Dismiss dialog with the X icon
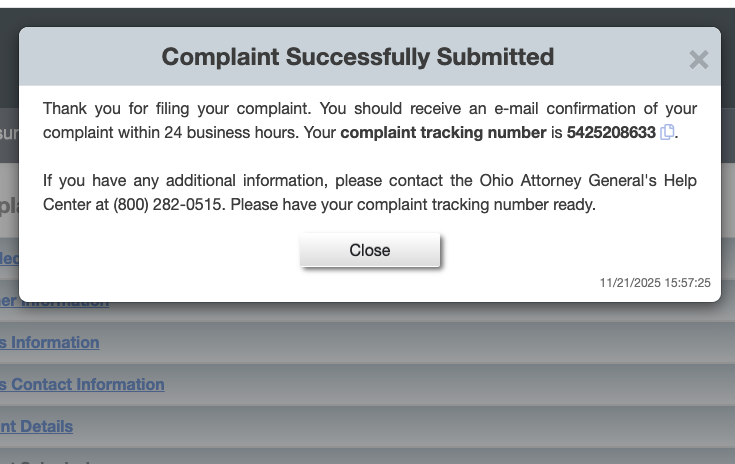The width and height of the screenshot is (735, 464). click(698, 60)
